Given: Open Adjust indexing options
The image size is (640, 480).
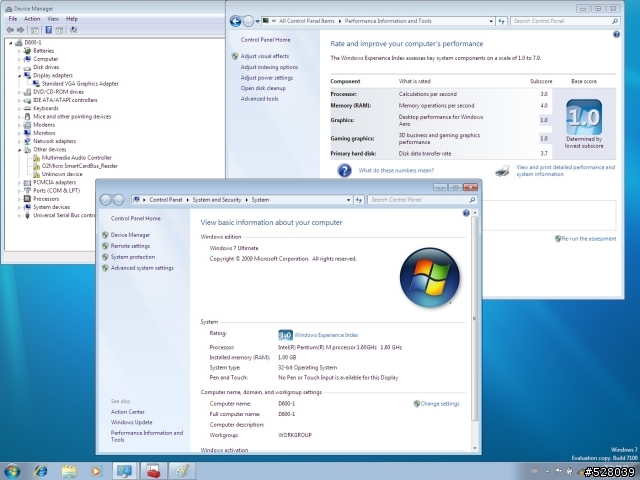Looking at the screenshot, I should pyautogui.click(x=269, y=67).
